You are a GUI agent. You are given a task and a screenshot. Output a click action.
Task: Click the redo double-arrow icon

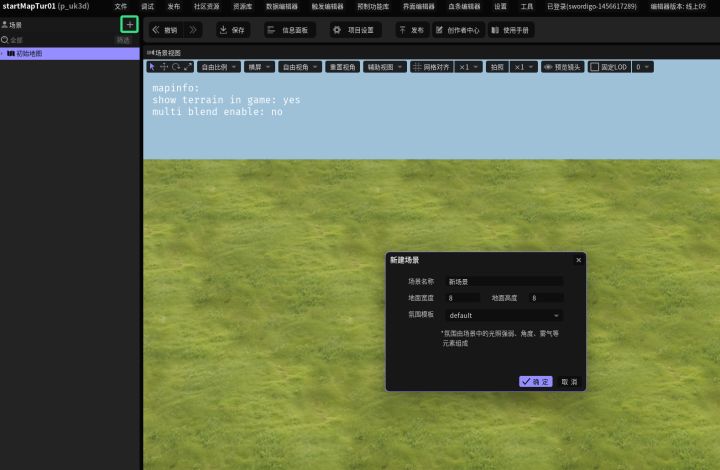pos(193,30)
